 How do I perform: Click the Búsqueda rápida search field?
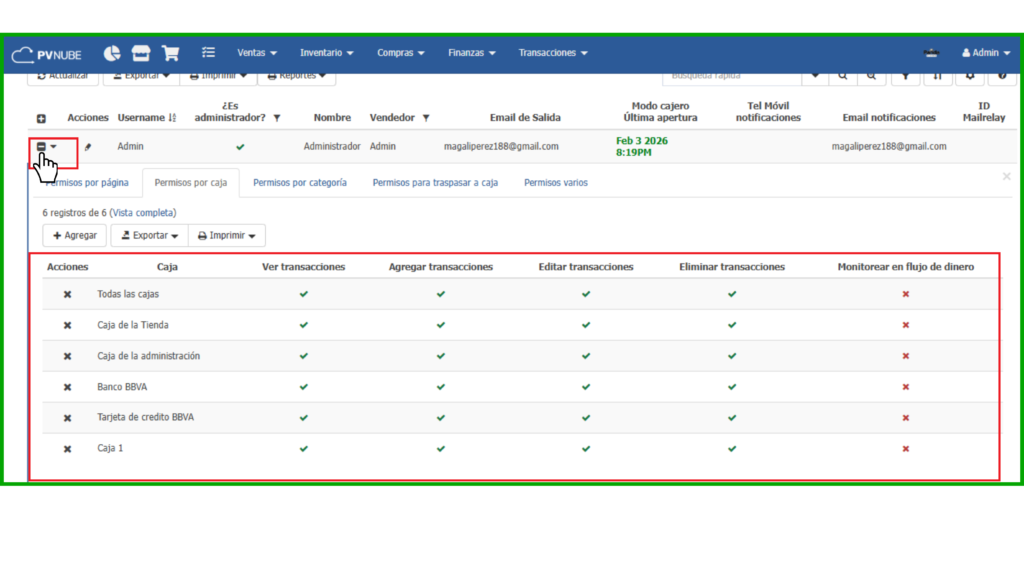pos(732,75)
